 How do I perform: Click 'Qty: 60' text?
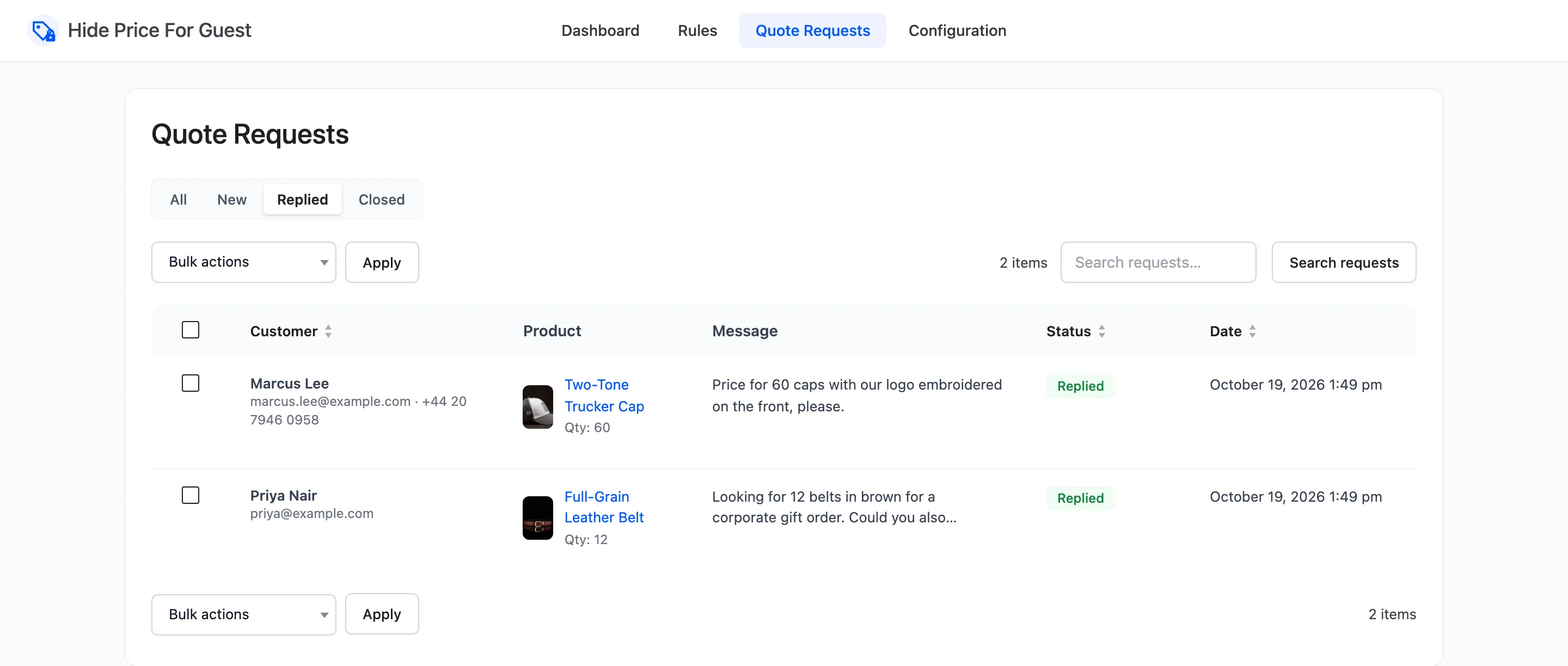[587, 428]
